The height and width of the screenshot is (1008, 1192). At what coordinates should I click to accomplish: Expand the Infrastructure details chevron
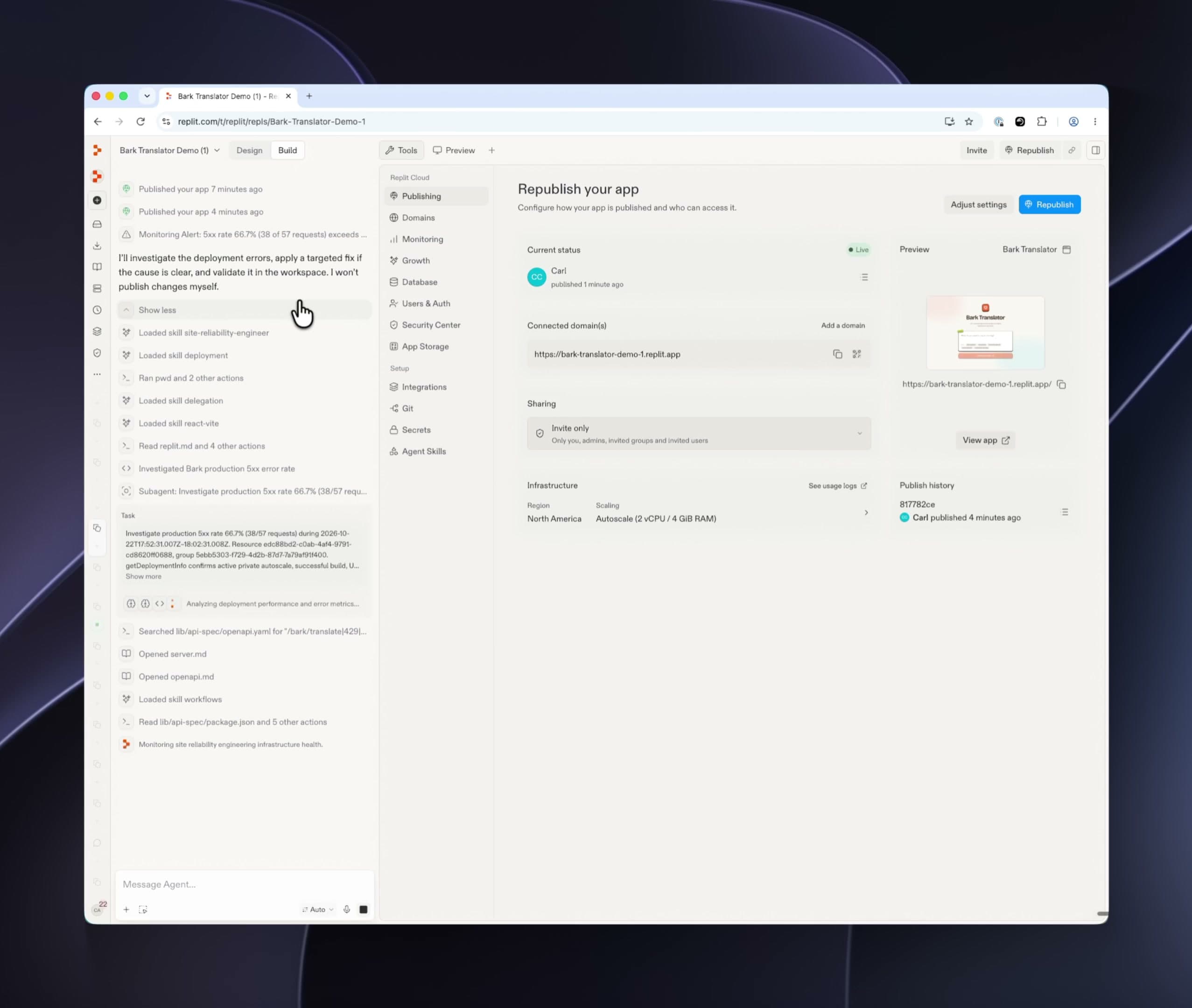866,512
